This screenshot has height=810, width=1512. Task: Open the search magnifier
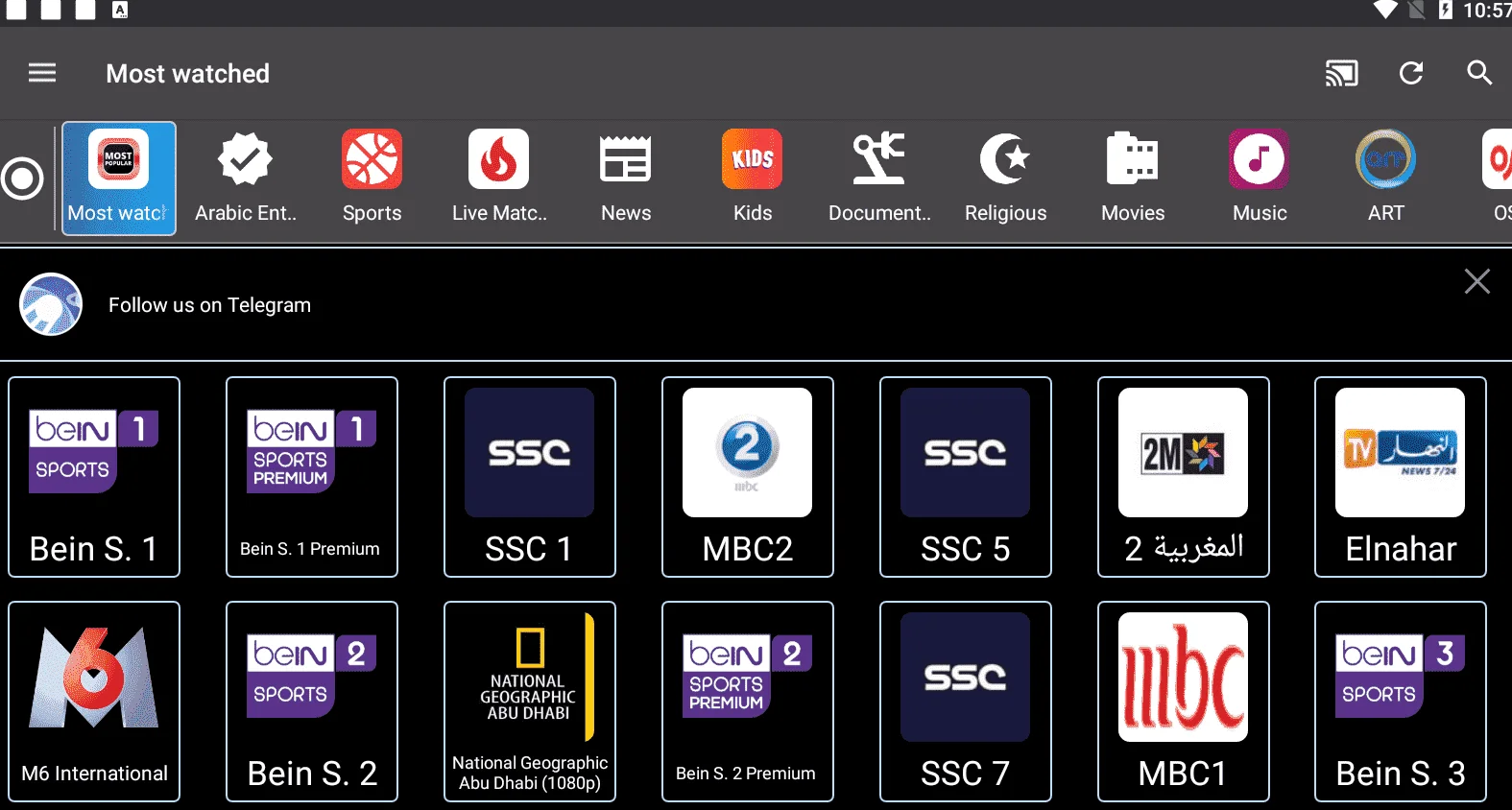(1479, 73)
